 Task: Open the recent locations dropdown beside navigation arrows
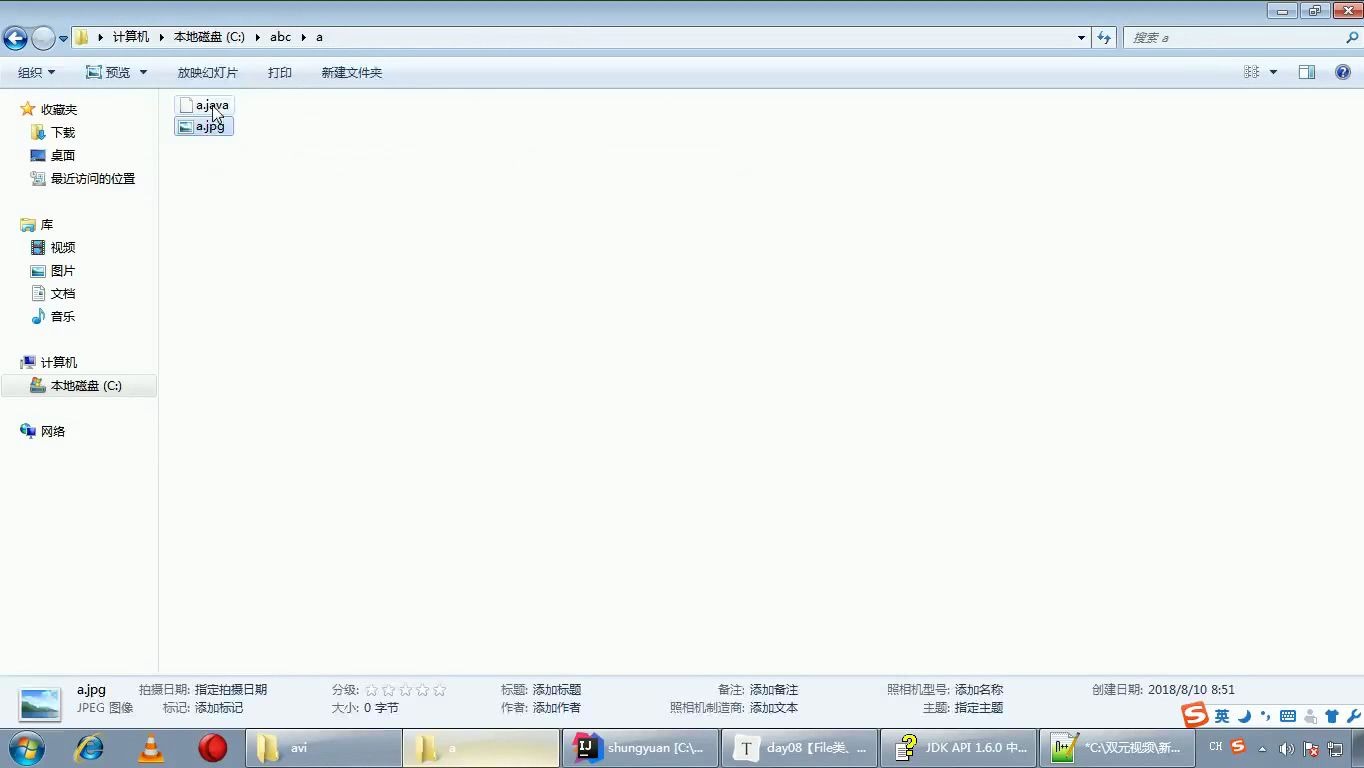tap(64, 38)
